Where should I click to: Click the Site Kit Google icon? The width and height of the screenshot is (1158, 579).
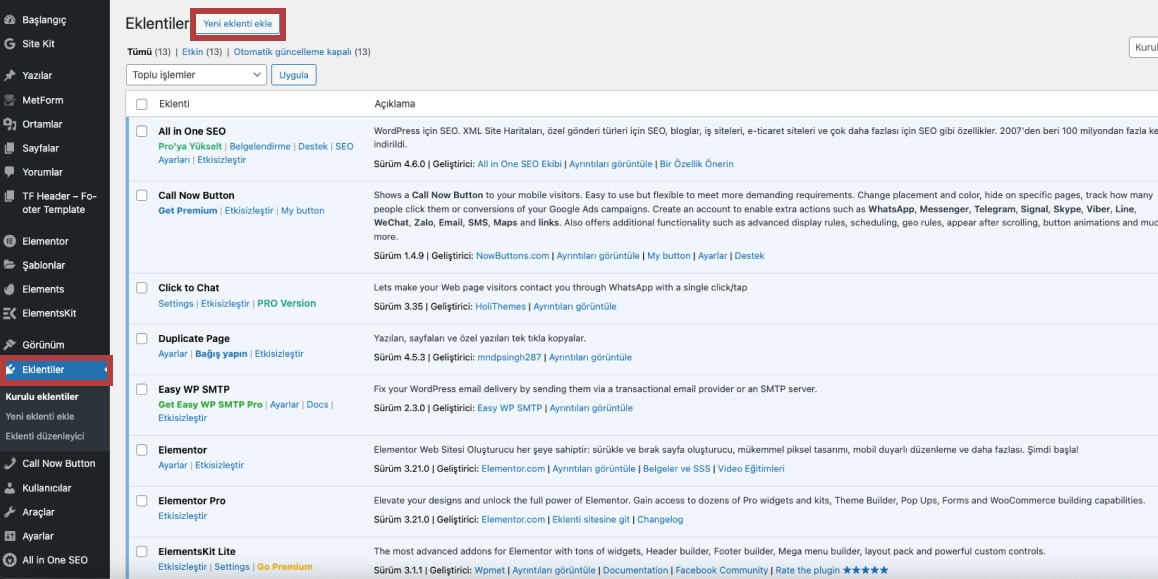(x=10, y=44)
